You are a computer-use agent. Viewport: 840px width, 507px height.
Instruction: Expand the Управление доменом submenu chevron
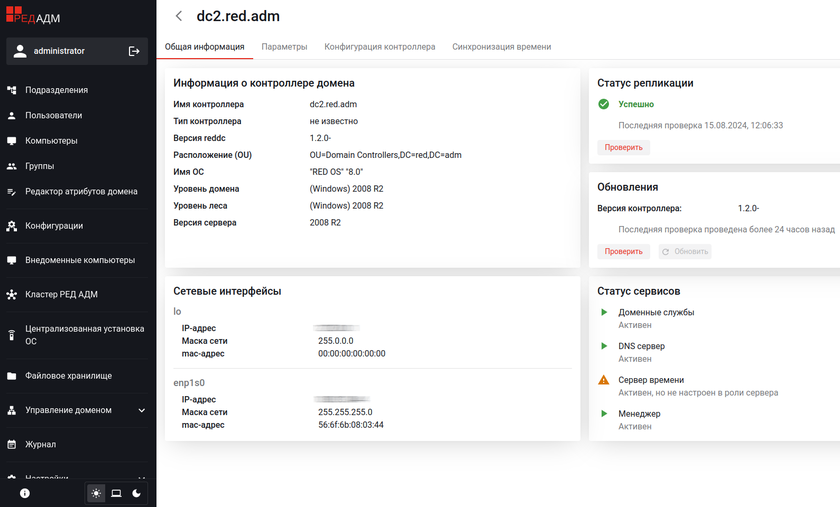click(142, 410)
